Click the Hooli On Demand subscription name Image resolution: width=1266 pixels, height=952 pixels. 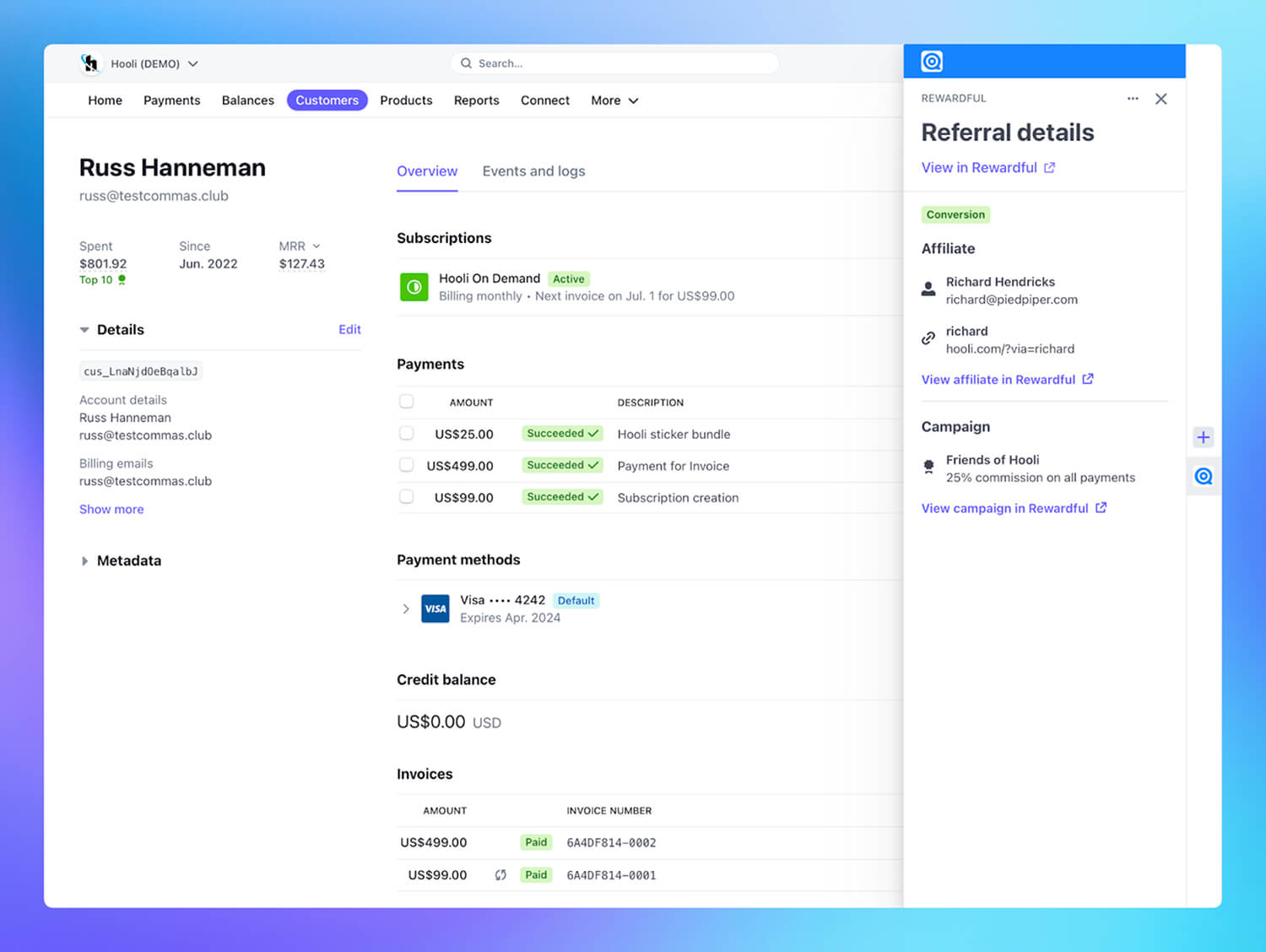pyautogui.click(x=490, y=279)
